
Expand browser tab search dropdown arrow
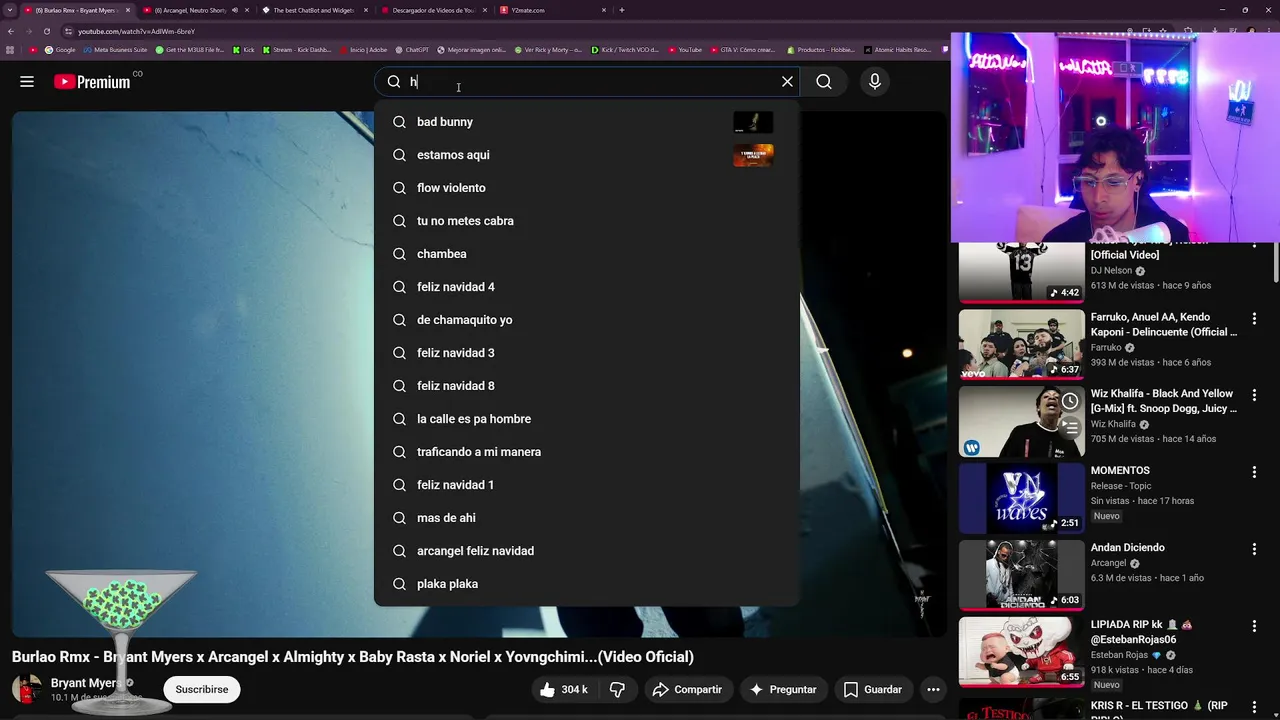click(11, 10)
